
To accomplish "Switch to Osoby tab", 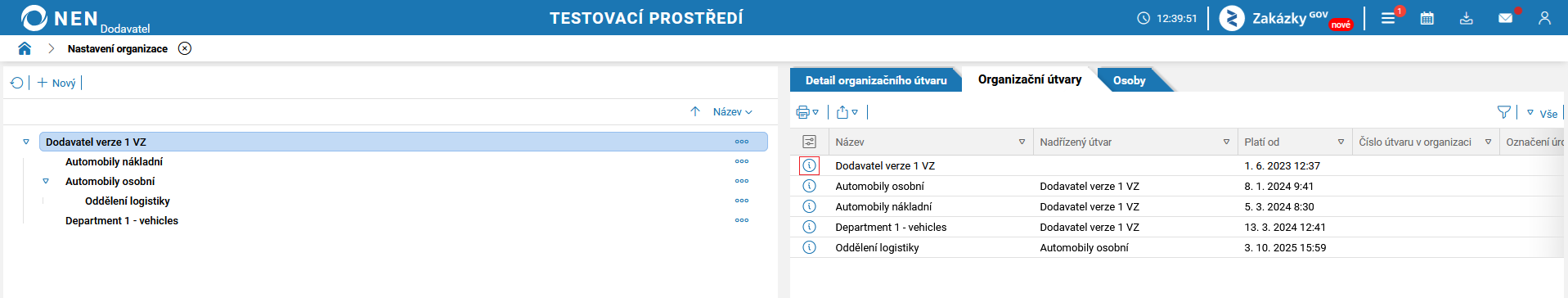I will tap(1129, 80).
